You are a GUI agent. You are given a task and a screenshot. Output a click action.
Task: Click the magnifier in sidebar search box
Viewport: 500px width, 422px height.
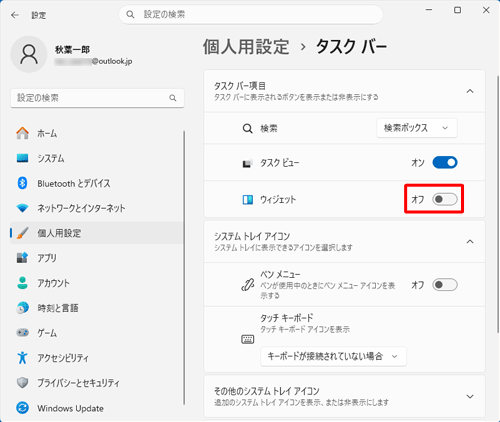coord(173,98)
